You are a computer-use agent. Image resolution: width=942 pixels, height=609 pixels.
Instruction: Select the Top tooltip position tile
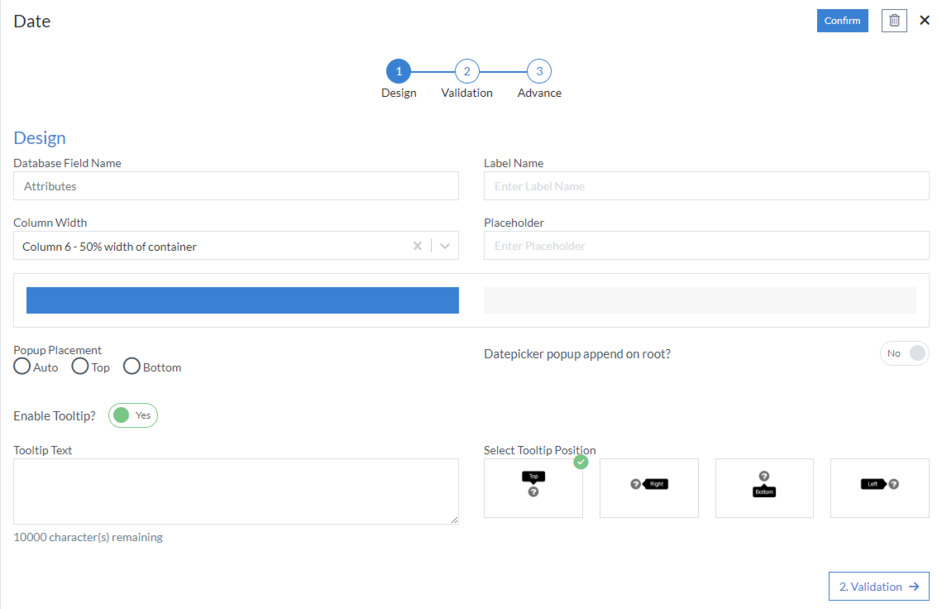coord(533,488)
